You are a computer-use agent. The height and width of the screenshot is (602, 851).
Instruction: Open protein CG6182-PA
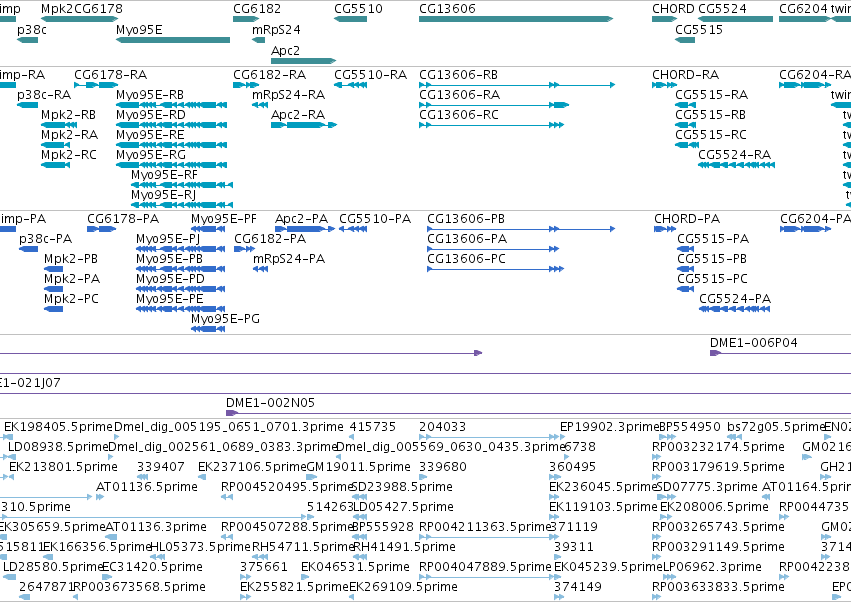click(x=270, y=239)
